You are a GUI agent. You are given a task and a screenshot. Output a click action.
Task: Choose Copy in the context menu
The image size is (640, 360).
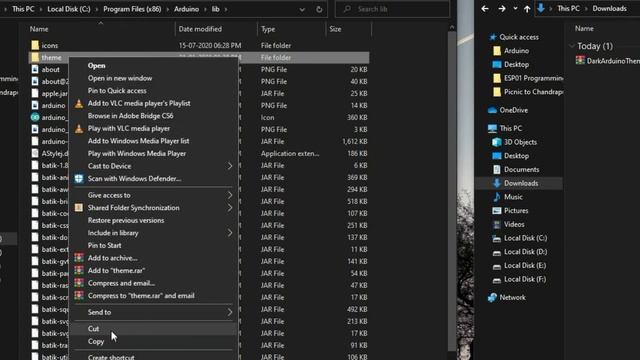coord(96,342)
